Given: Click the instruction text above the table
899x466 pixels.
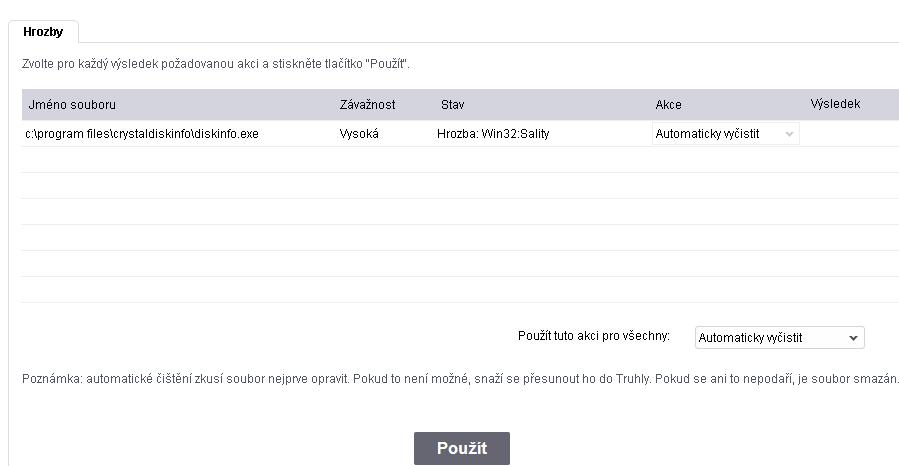Looking at the screenshot, I should [x=216, y=64].
